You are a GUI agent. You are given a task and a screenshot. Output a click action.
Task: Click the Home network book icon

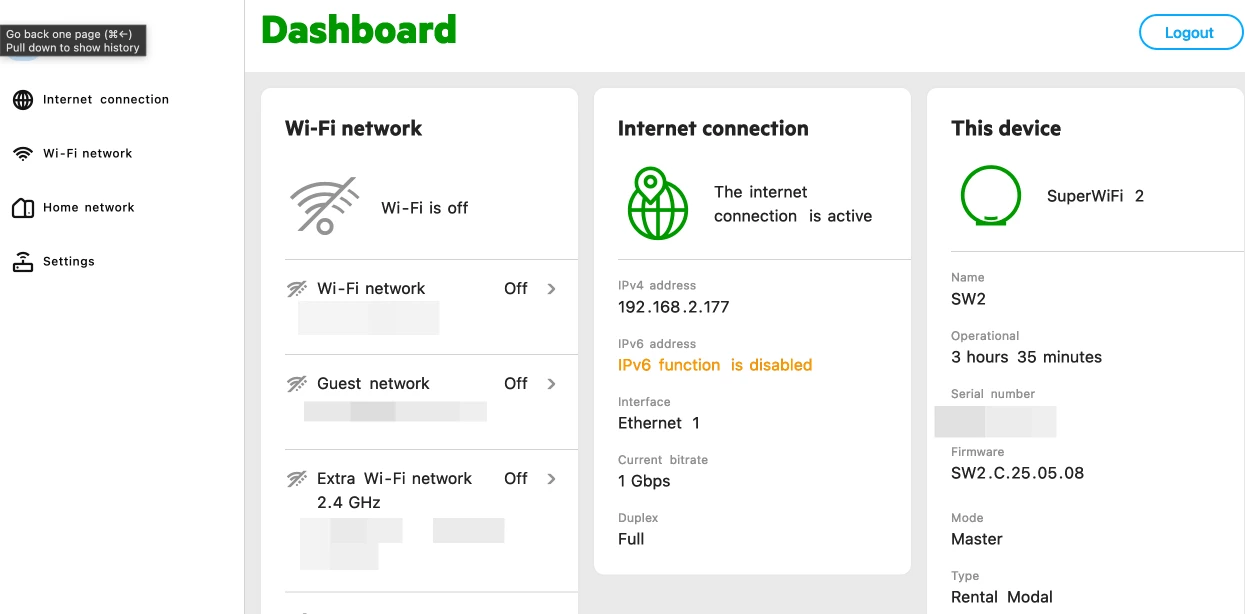22,208
